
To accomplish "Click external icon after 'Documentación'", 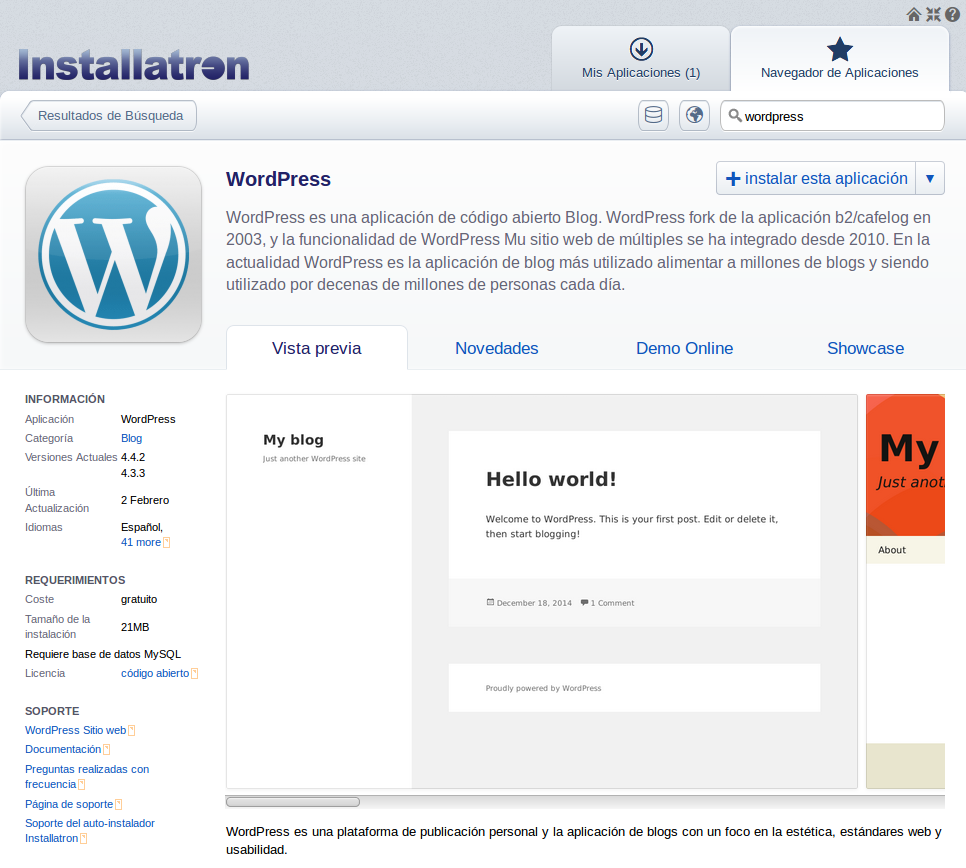I will tap(107, 749).
